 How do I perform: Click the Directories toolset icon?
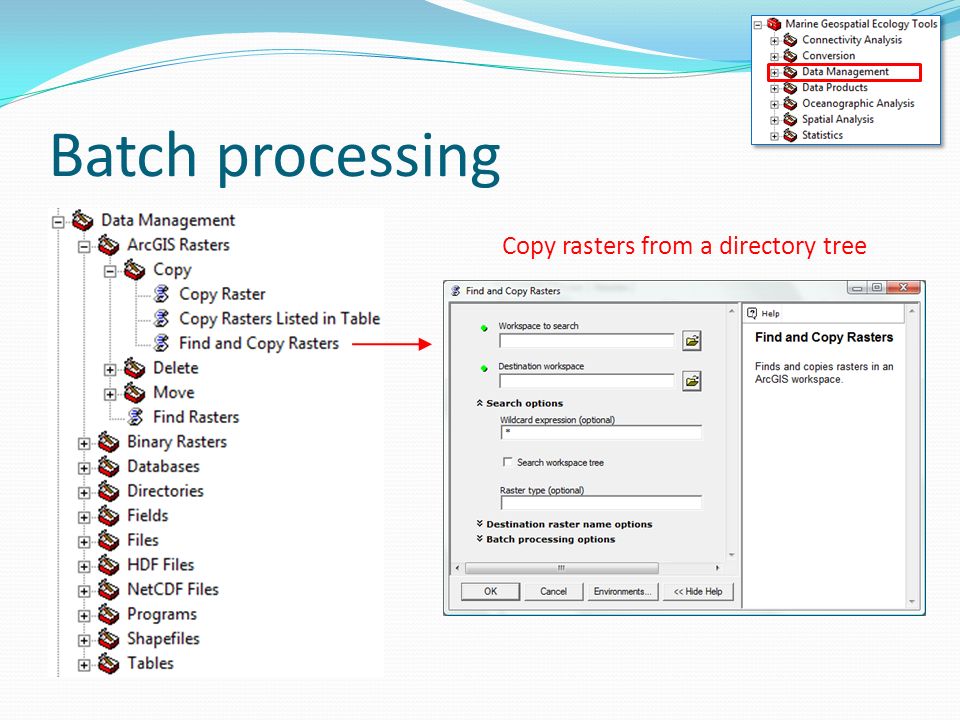108,491
